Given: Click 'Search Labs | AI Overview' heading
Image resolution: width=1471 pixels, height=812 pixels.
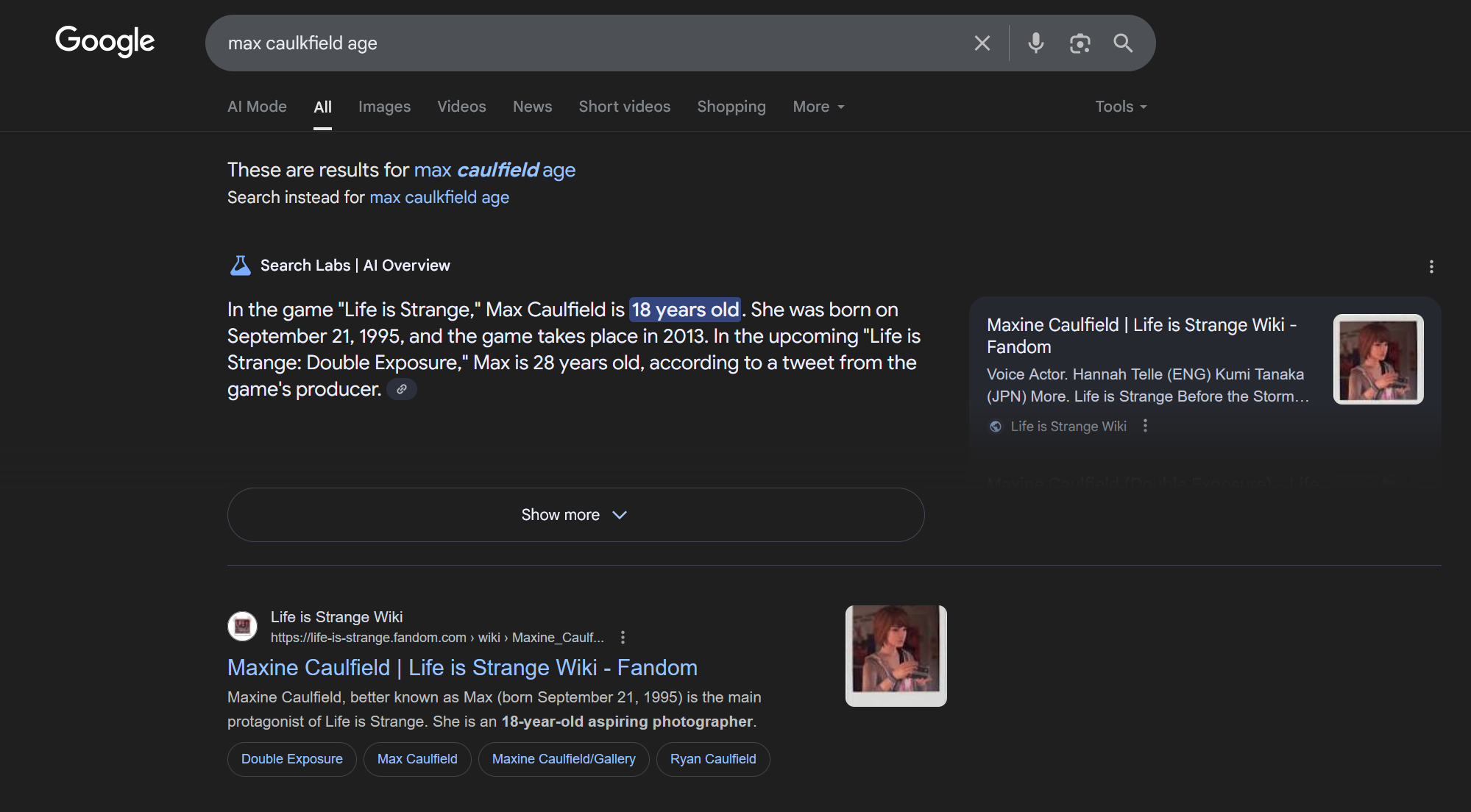Looking at the screenshot, I should (355, 266).
